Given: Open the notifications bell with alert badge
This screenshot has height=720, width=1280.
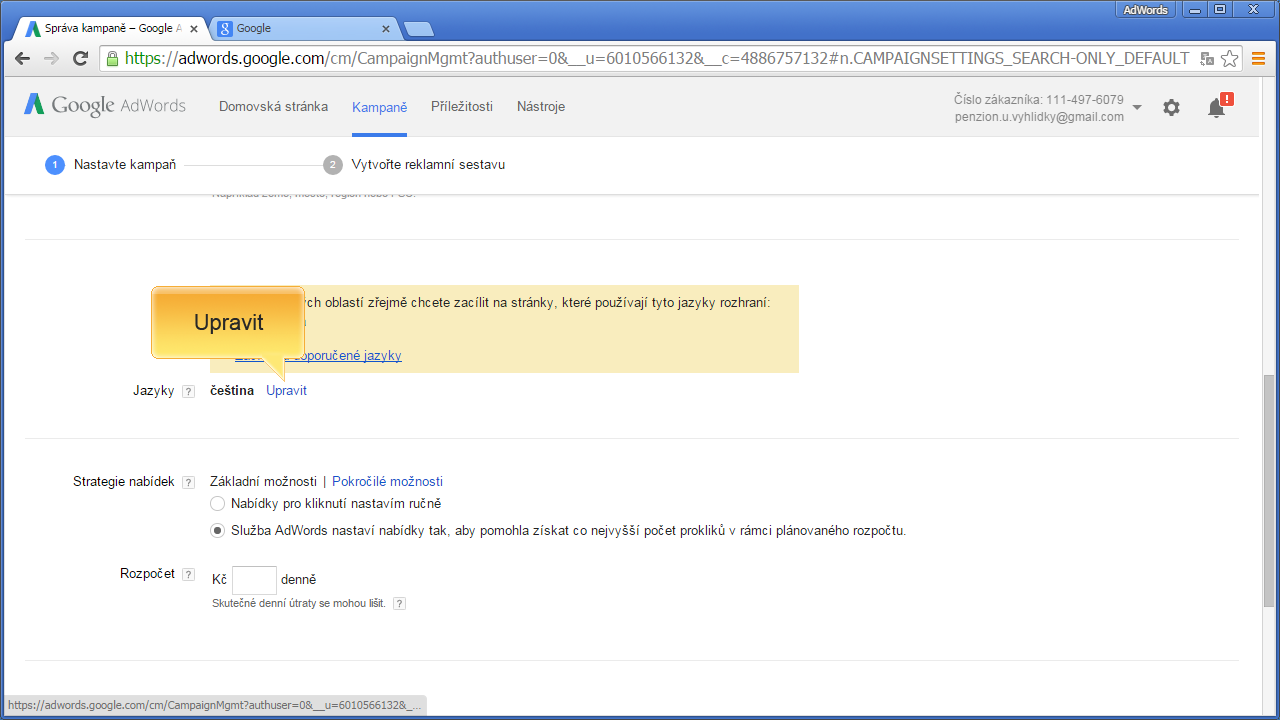Looking at the screenshot, I should click(x=1218, y=106).
